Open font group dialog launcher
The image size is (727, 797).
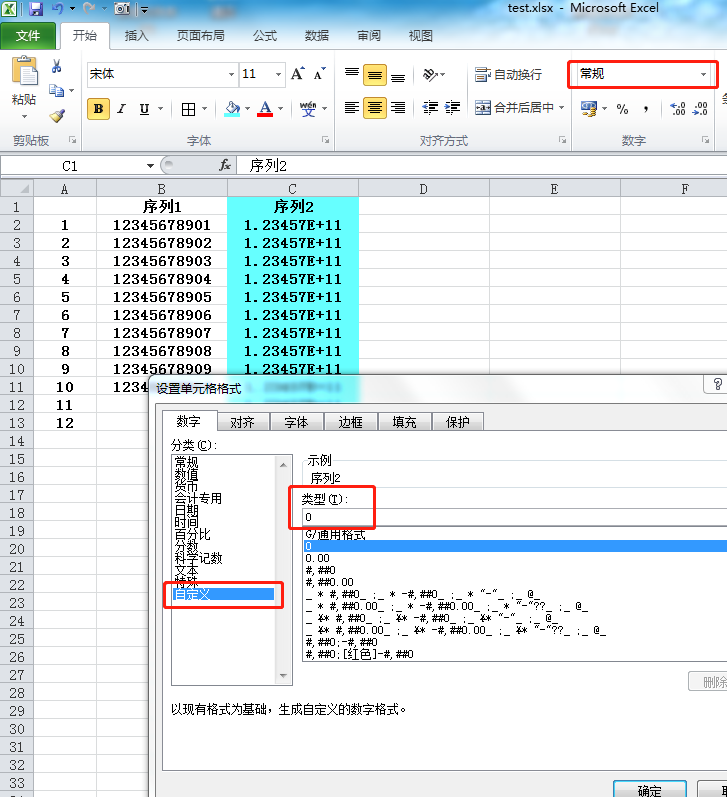click(x=325, y=140)
